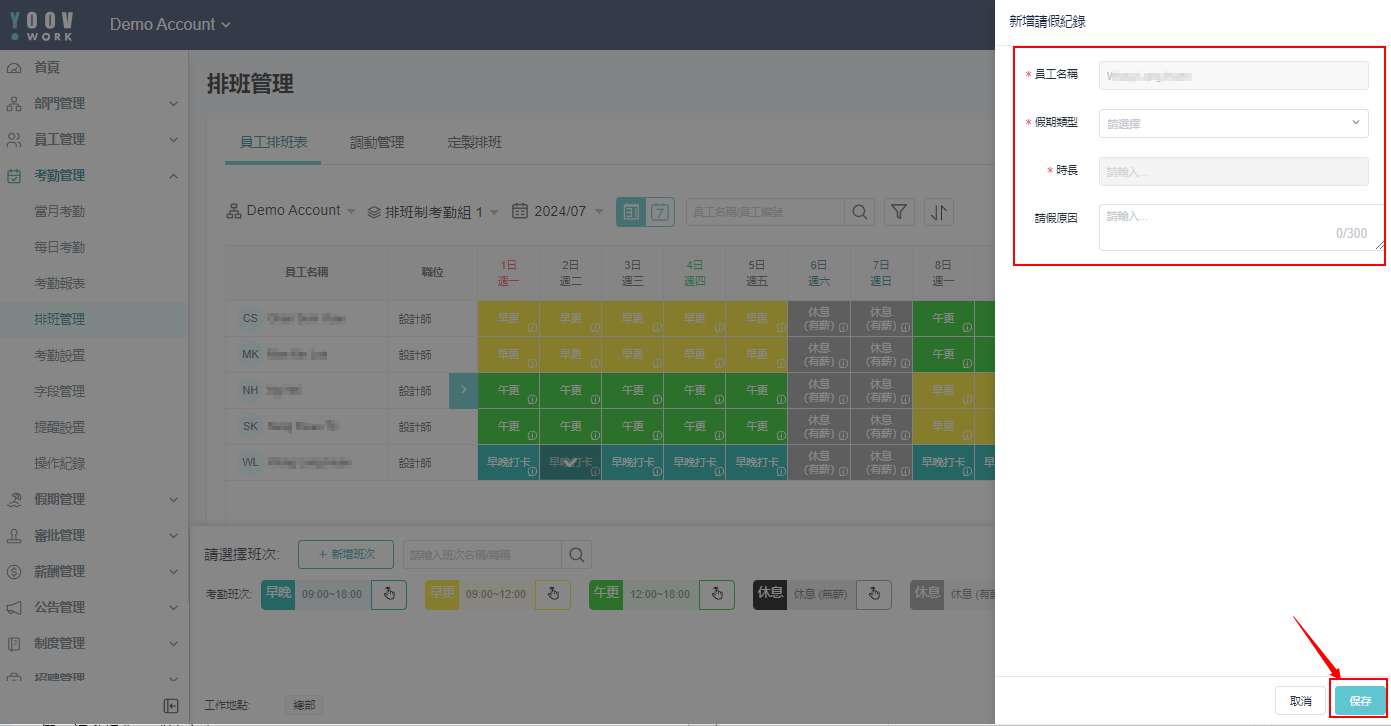Viewport: 1391px width, 726px height.
Task: Select the yellow 早更 shift color tag
Action: point(441,594)
